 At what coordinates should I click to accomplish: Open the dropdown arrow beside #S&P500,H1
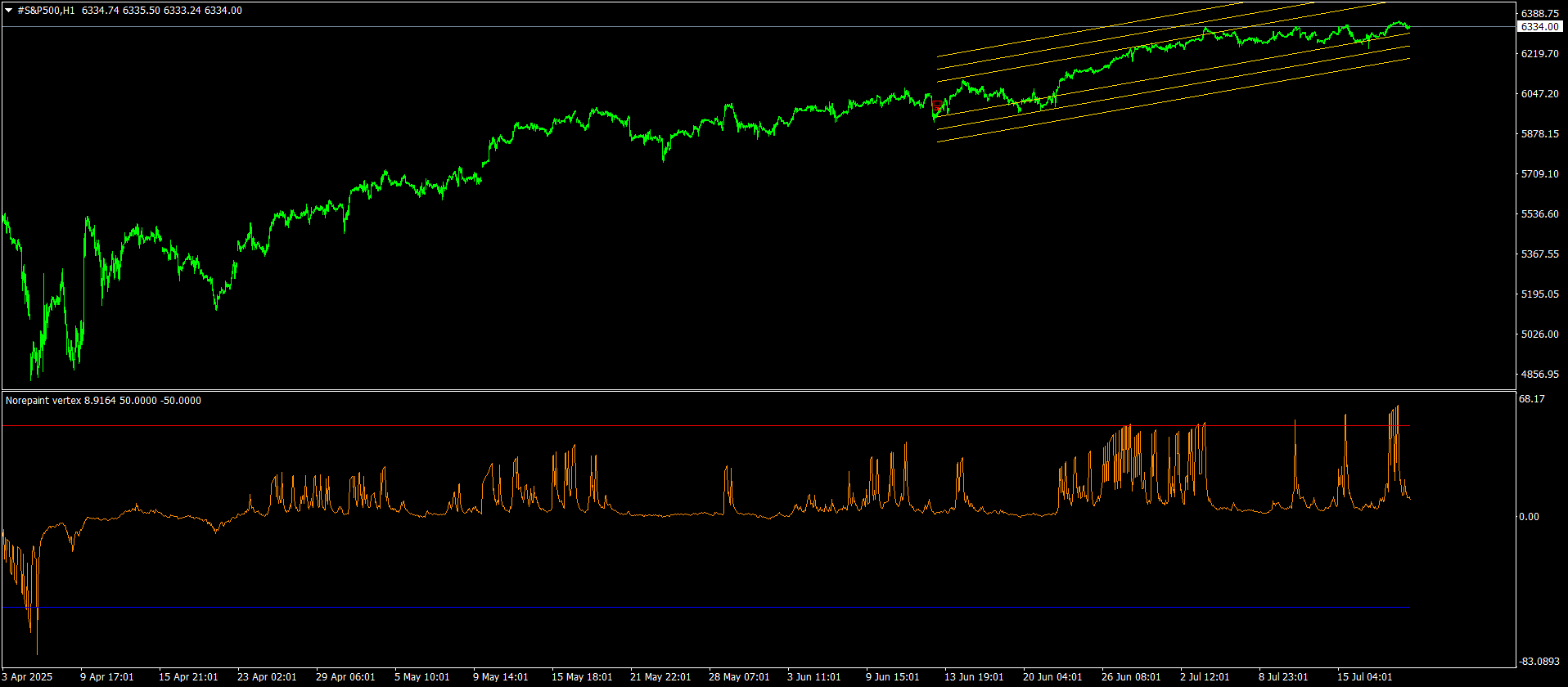pyautogui.click(x=8, y=11)
